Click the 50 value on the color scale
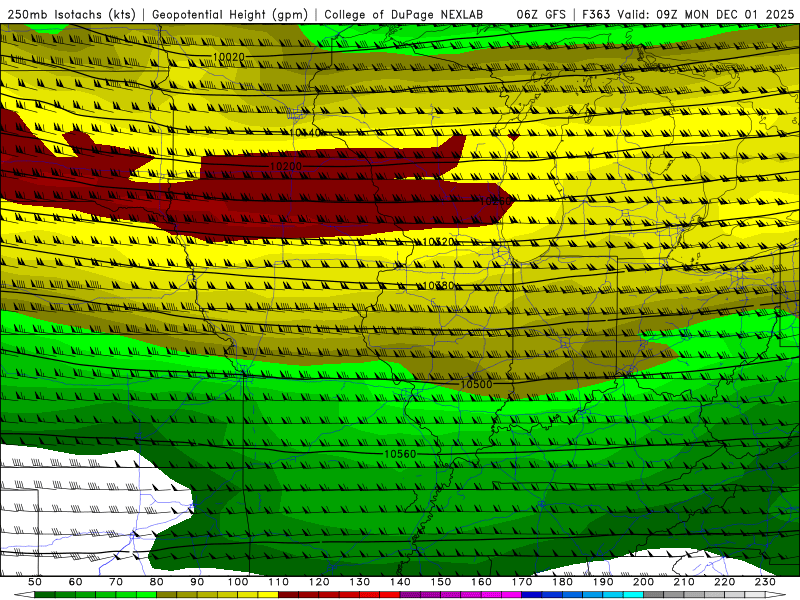 pos(35,582)
